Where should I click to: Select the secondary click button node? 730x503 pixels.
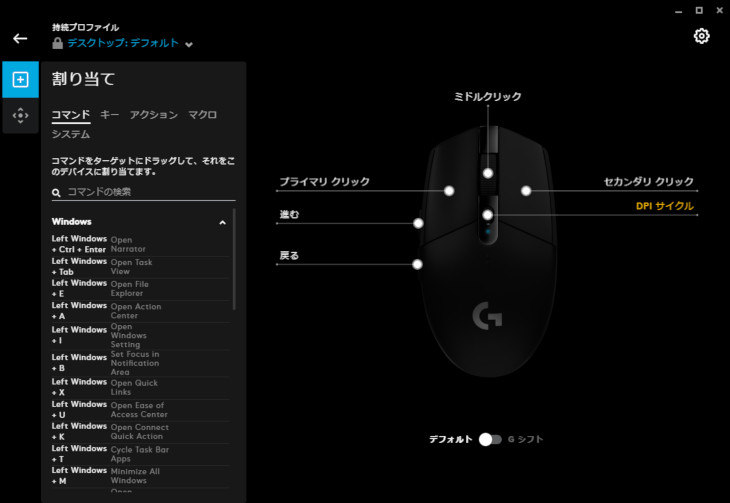(x=526, y=191)
